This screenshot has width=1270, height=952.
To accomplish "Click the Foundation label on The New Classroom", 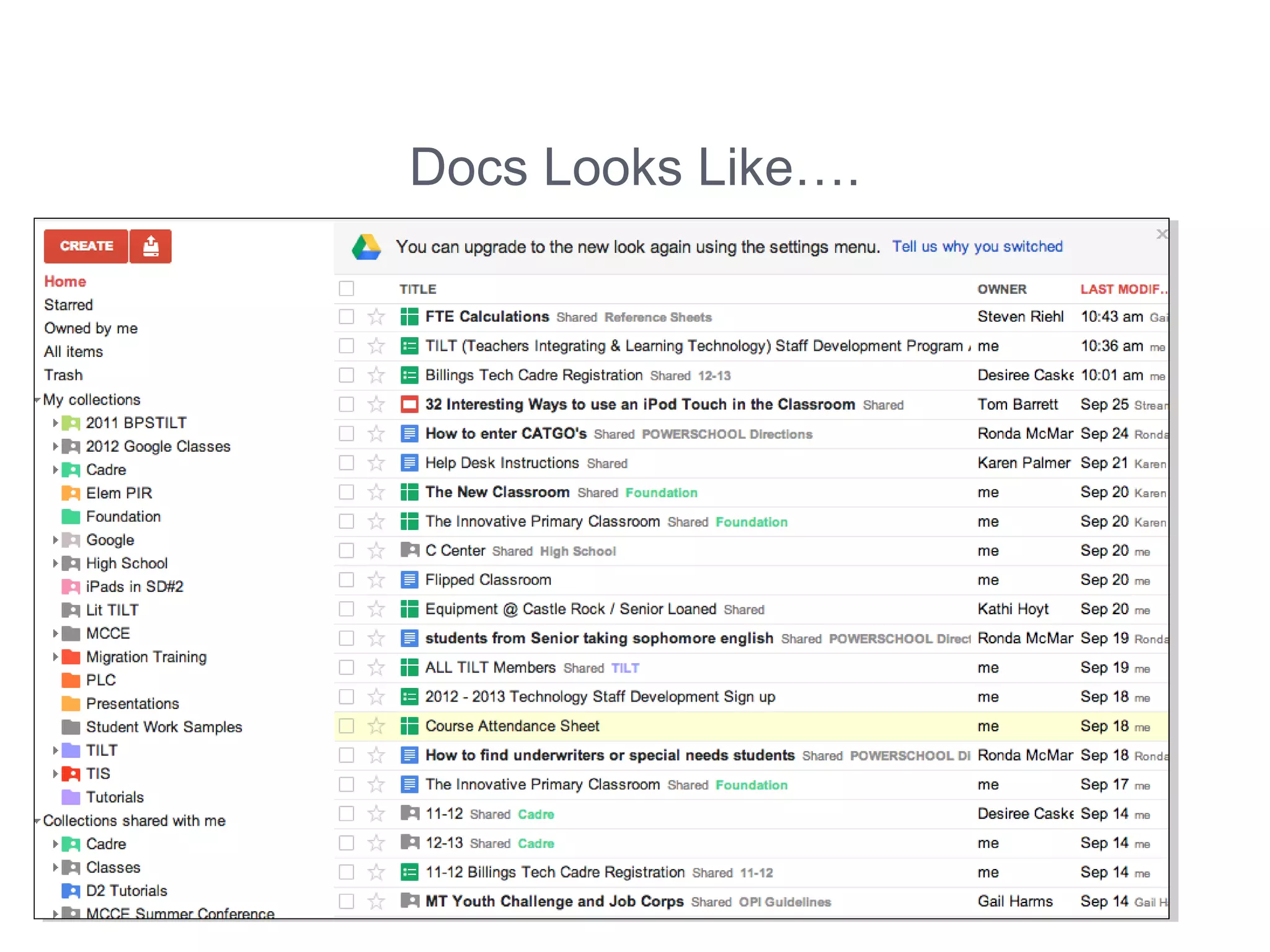I will click(661, 493).
